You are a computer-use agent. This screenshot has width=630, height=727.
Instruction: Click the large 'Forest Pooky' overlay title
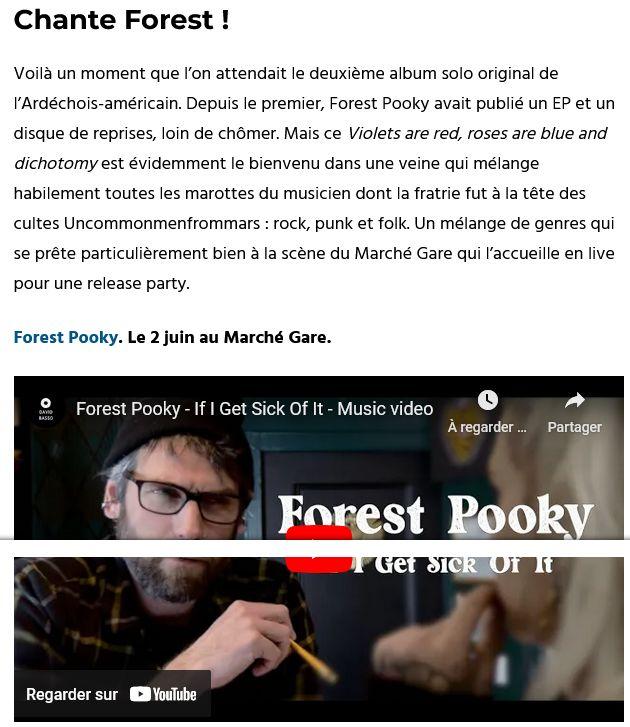pos(435,515)
